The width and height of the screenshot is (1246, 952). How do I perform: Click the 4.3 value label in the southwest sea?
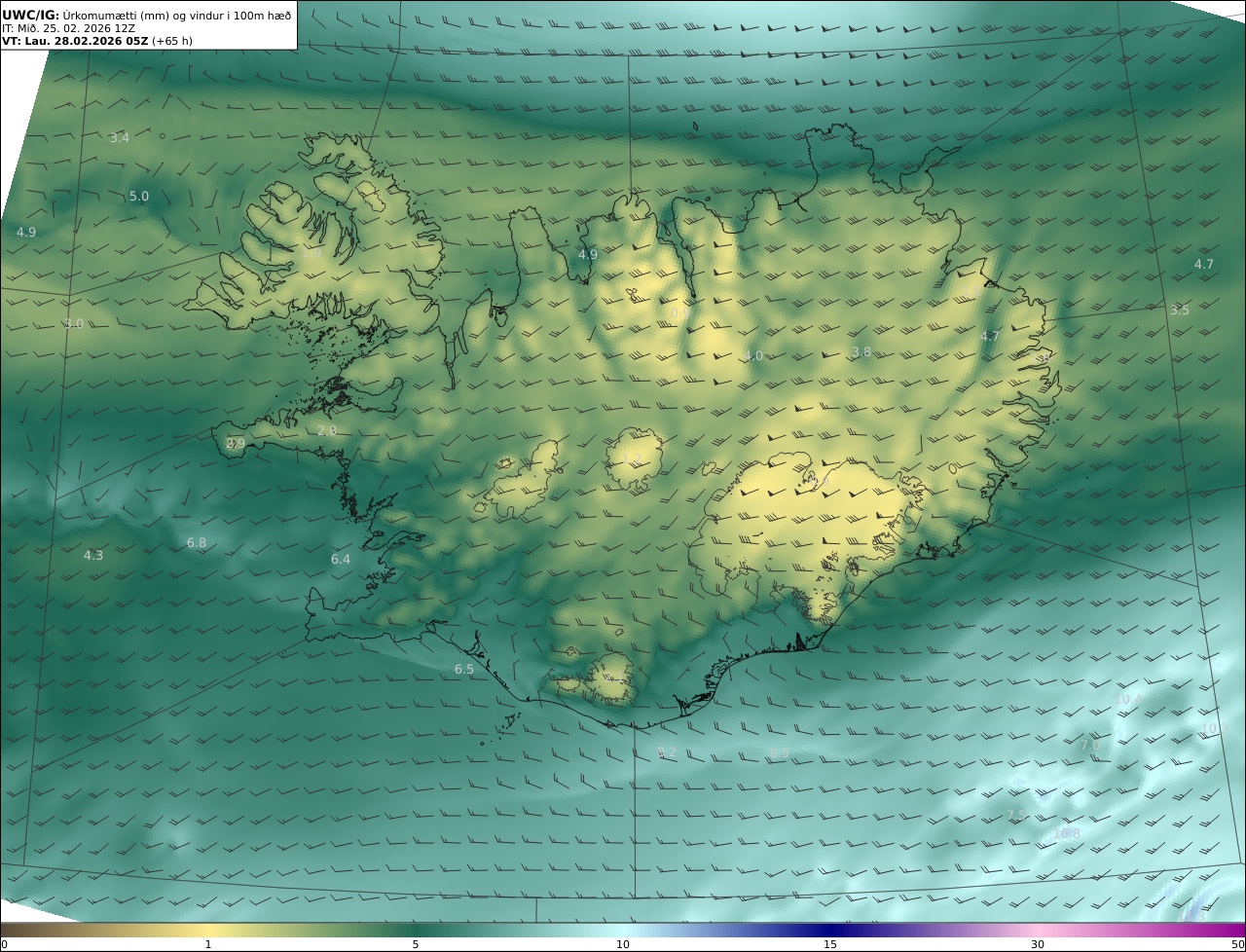pos(92,556)
